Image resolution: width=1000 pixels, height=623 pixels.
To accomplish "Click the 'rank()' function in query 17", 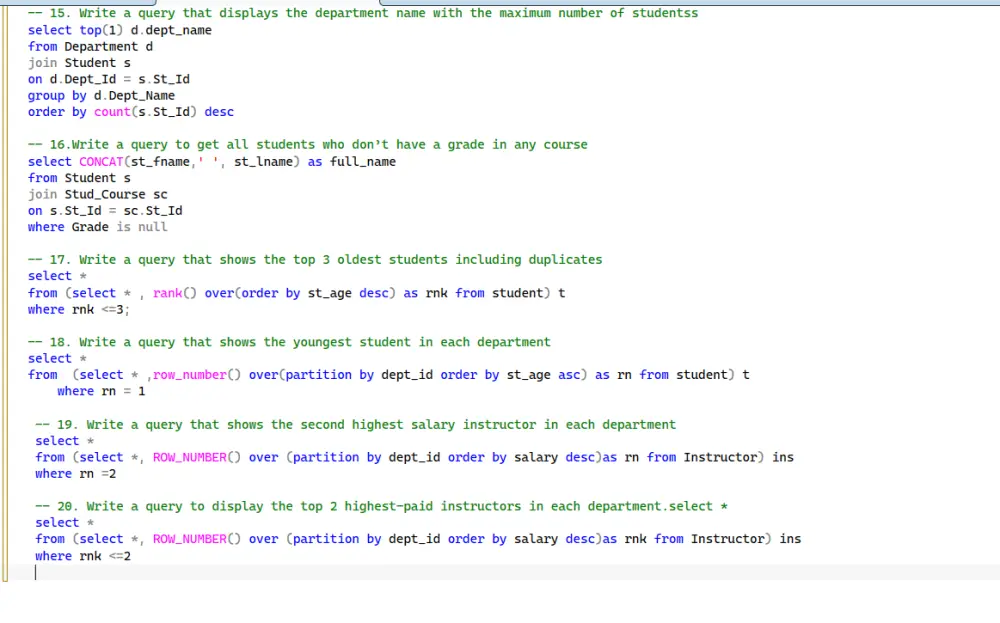I will point(175,293).
